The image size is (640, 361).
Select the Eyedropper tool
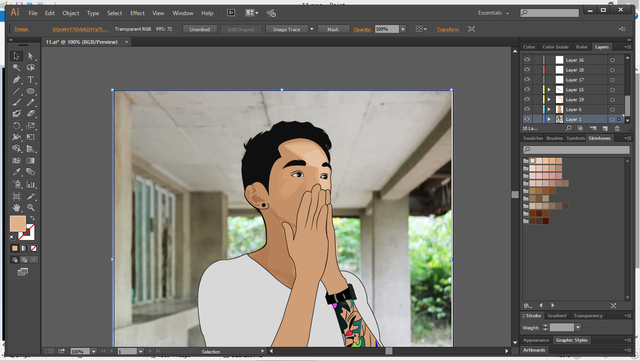pos(16,172)
